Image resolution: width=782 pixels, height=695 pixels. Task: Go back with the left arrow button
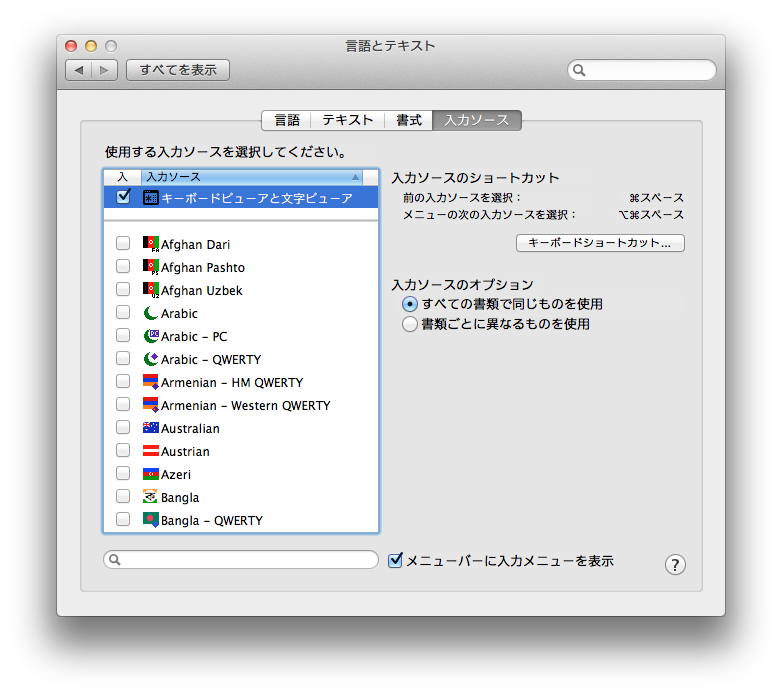[x=78, y=70]
